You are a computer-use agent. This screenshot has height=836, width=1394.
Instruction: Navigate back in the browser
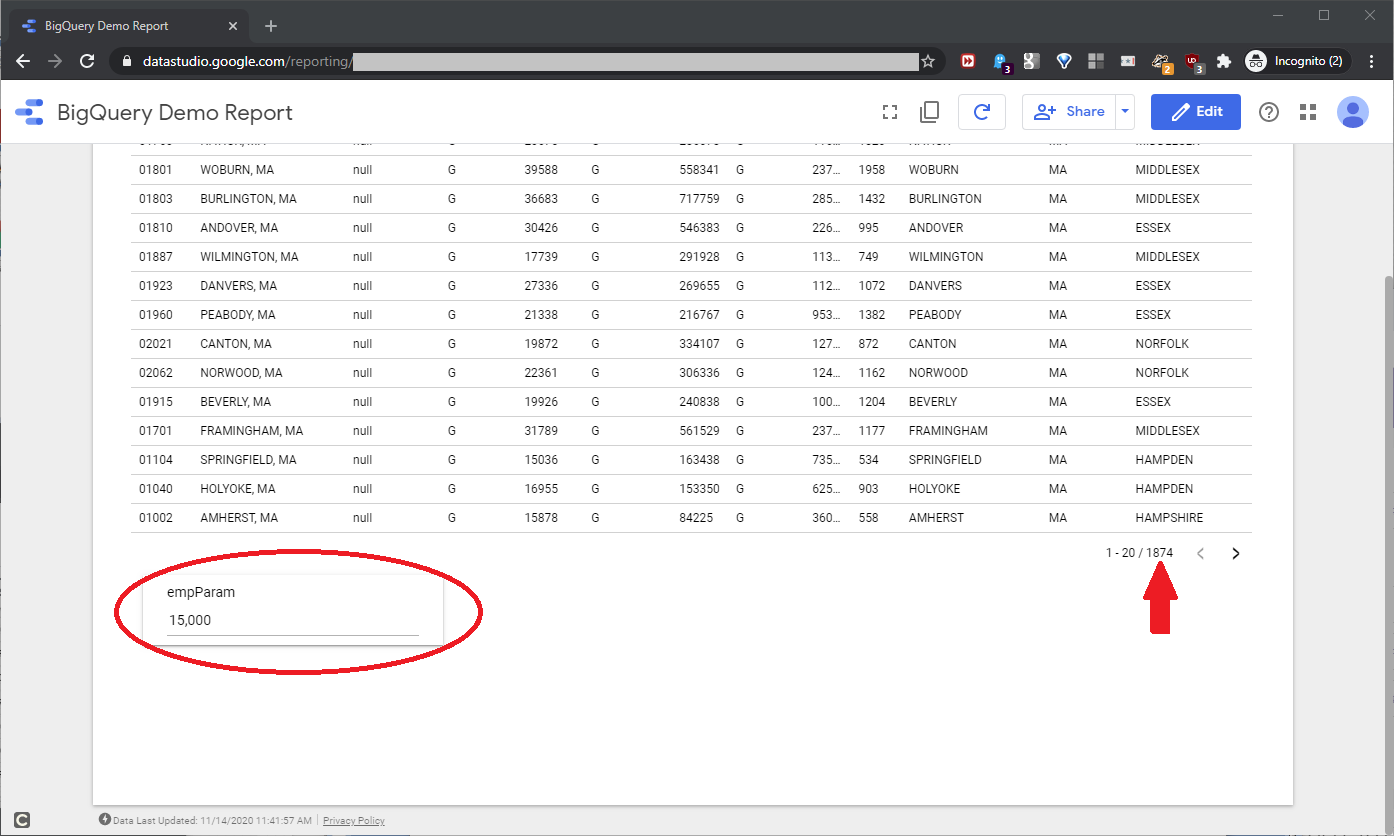coord(24,61)
